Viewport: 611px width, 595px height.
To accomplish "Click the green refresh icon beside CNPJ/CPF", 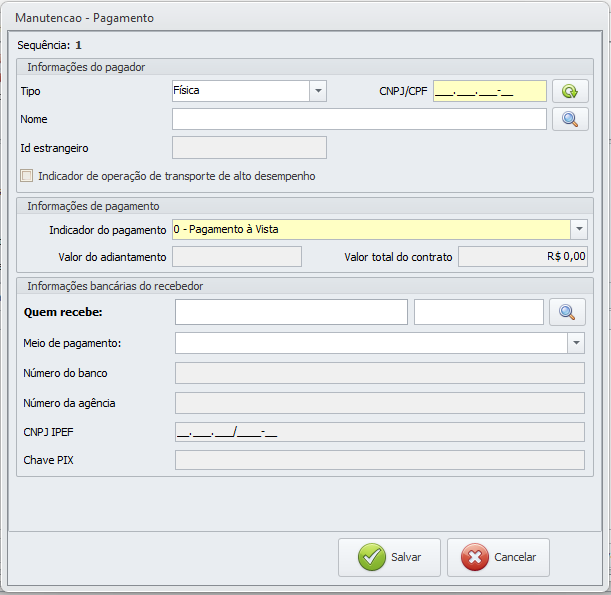I will pos(569,91).
